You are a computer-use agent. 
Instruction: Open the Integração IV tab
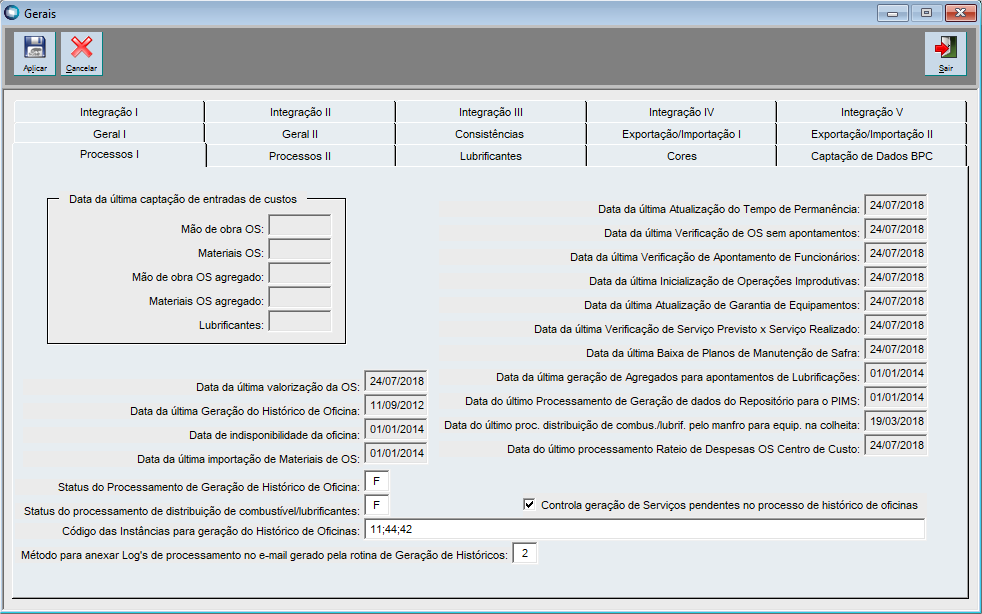(x=681, y=112)
